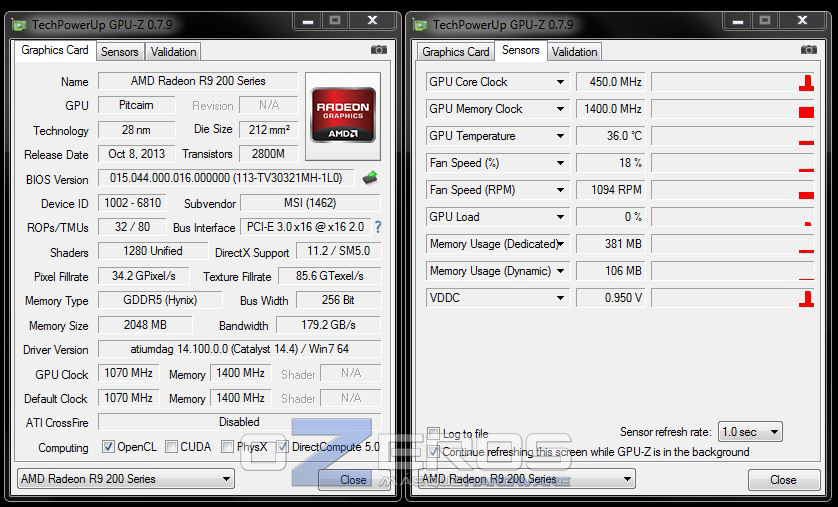Click camera screenshot icon in Sensors window
Viewport: 838px width, 507px height.
click(808, 50)
